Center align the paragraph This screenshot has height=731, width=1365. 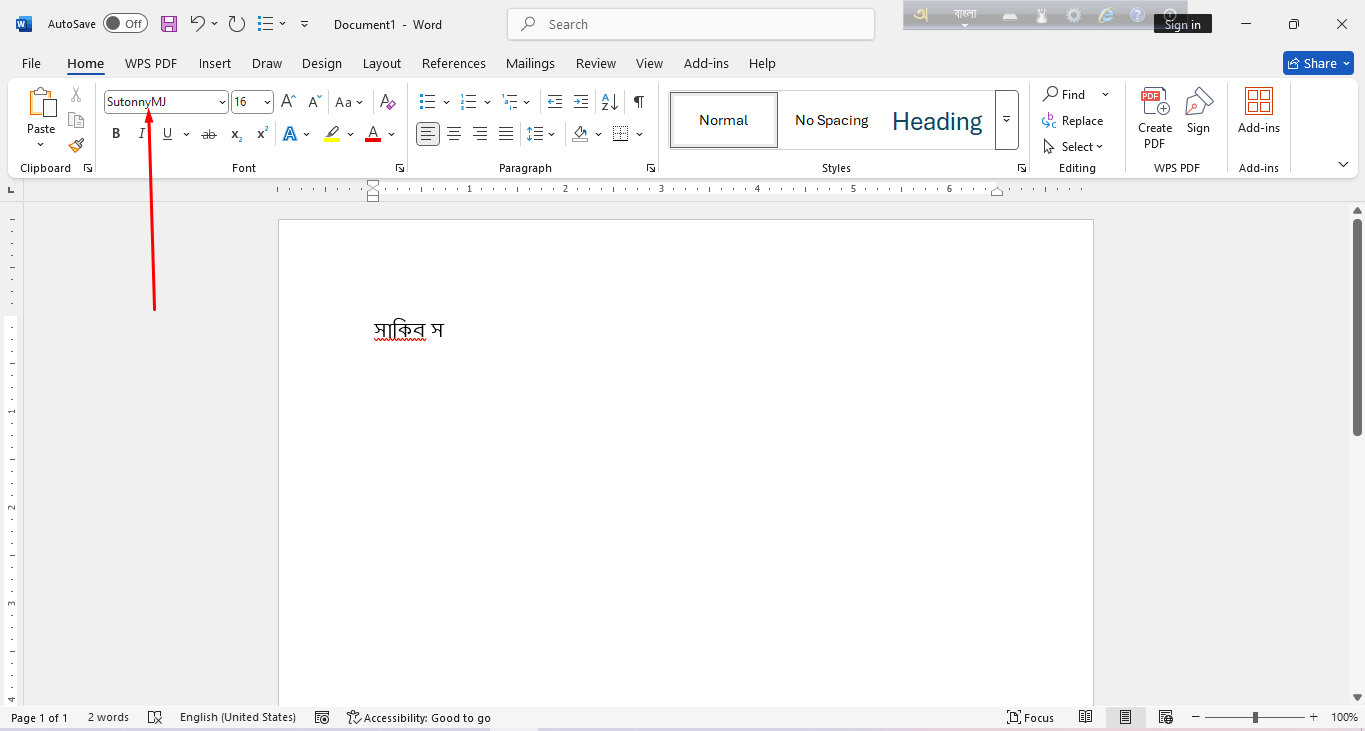[454, 134]
